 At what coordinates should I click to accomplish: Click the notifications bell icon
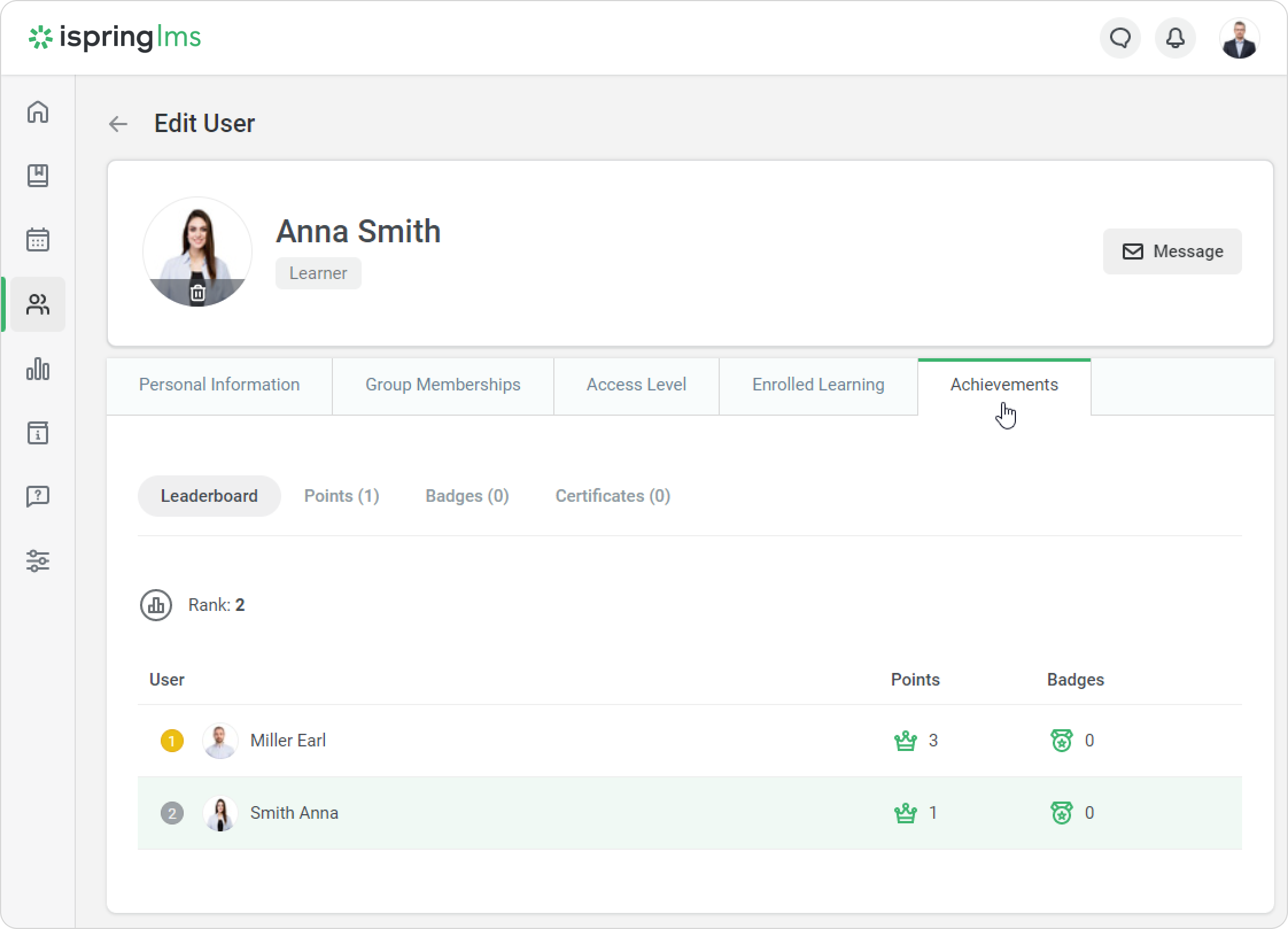(1175, 38)
